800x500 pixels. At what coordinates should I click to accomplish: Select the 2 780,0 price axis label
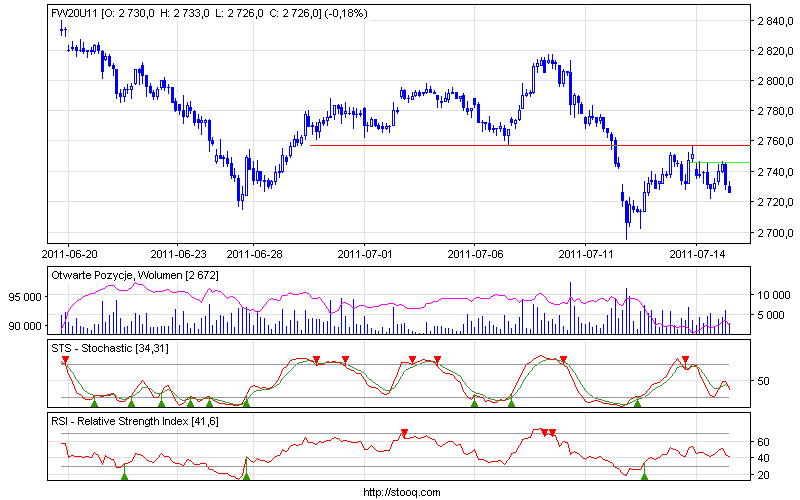[776, 111]
